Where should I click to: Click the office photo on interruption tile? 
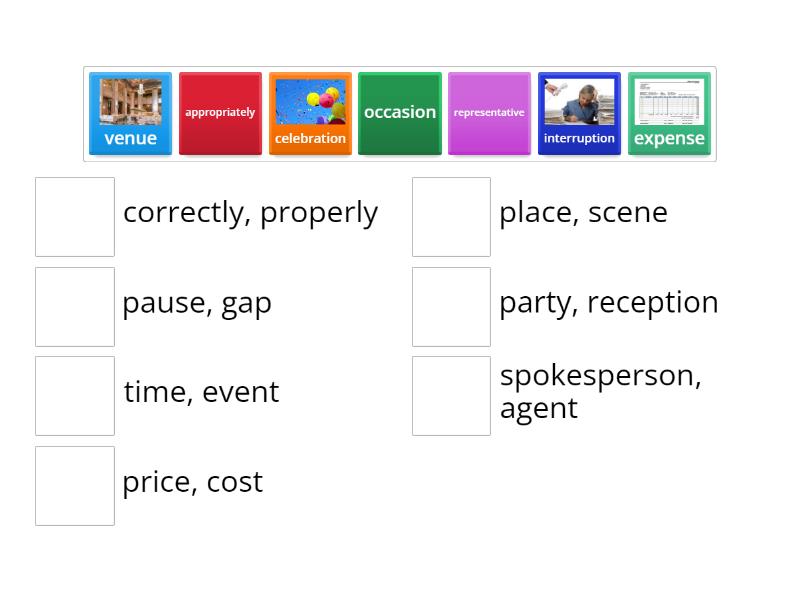579,102
